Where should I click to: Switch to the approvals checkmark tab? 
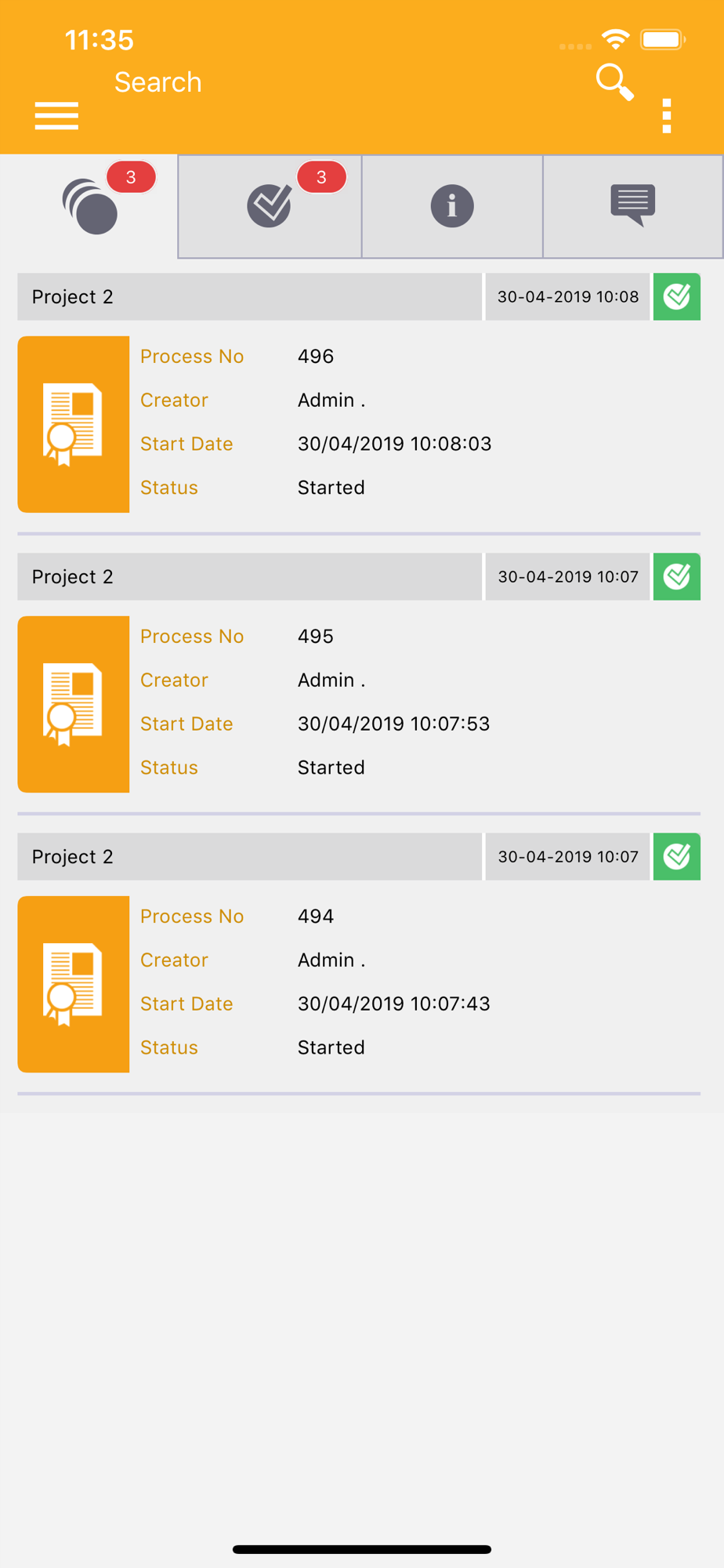[270, 206]
